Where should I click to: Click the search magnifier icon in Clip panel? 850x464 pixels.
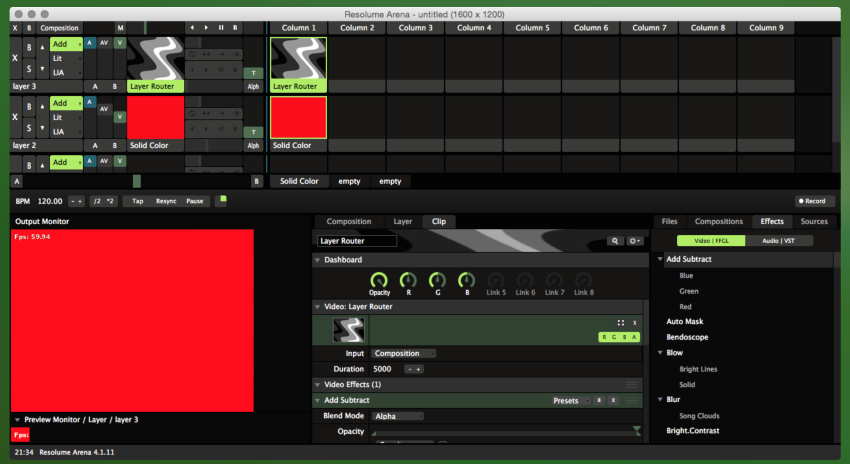tap(616, 241)
